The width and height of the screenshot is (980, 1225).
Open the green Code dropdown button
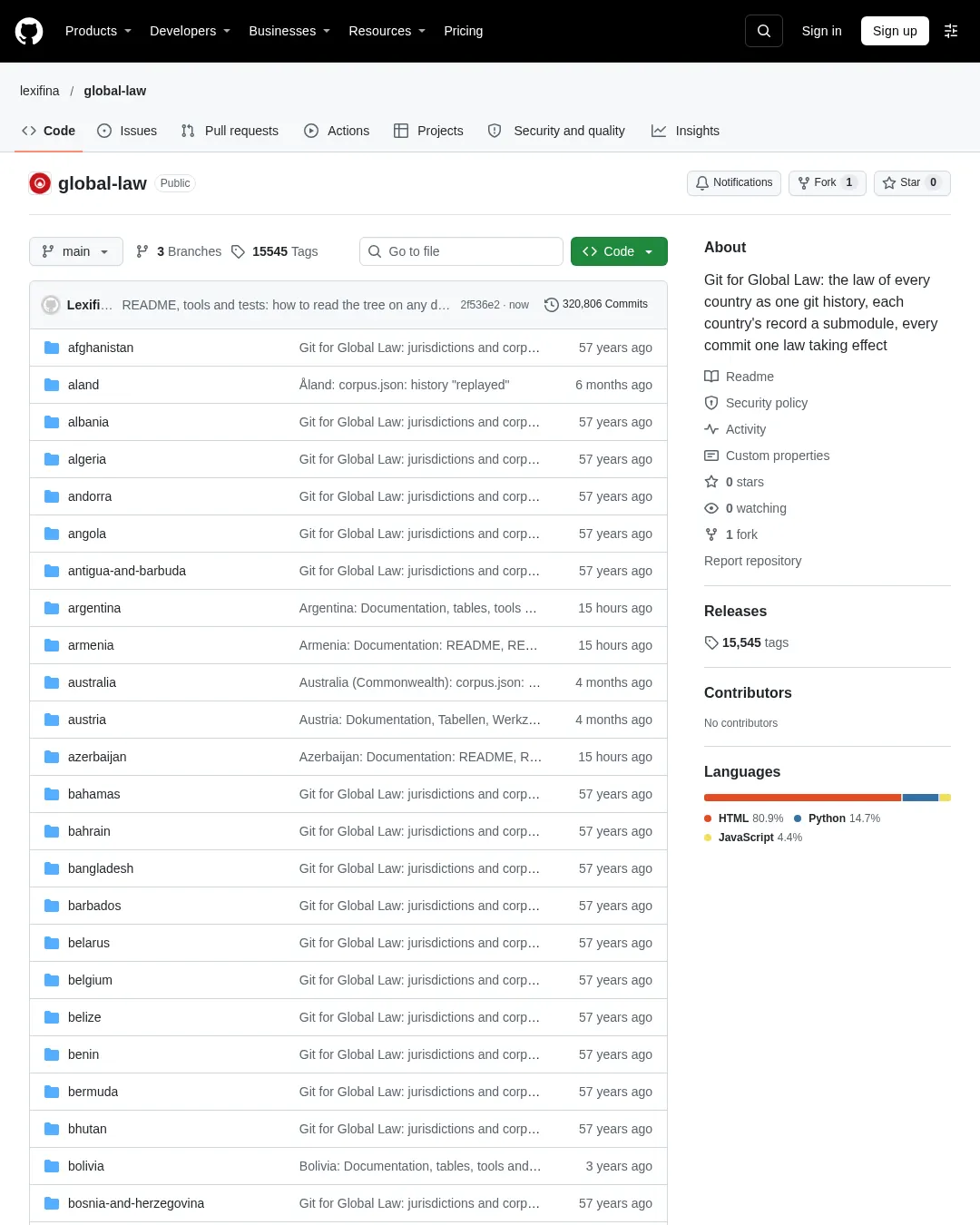619,251
